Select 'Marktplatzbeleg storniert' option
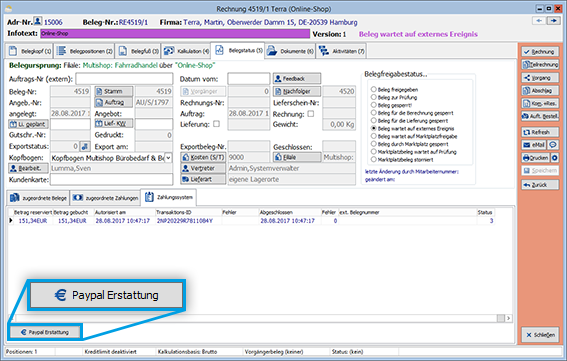Viewport: 567px width, 361px height. [x=374, y=159]
